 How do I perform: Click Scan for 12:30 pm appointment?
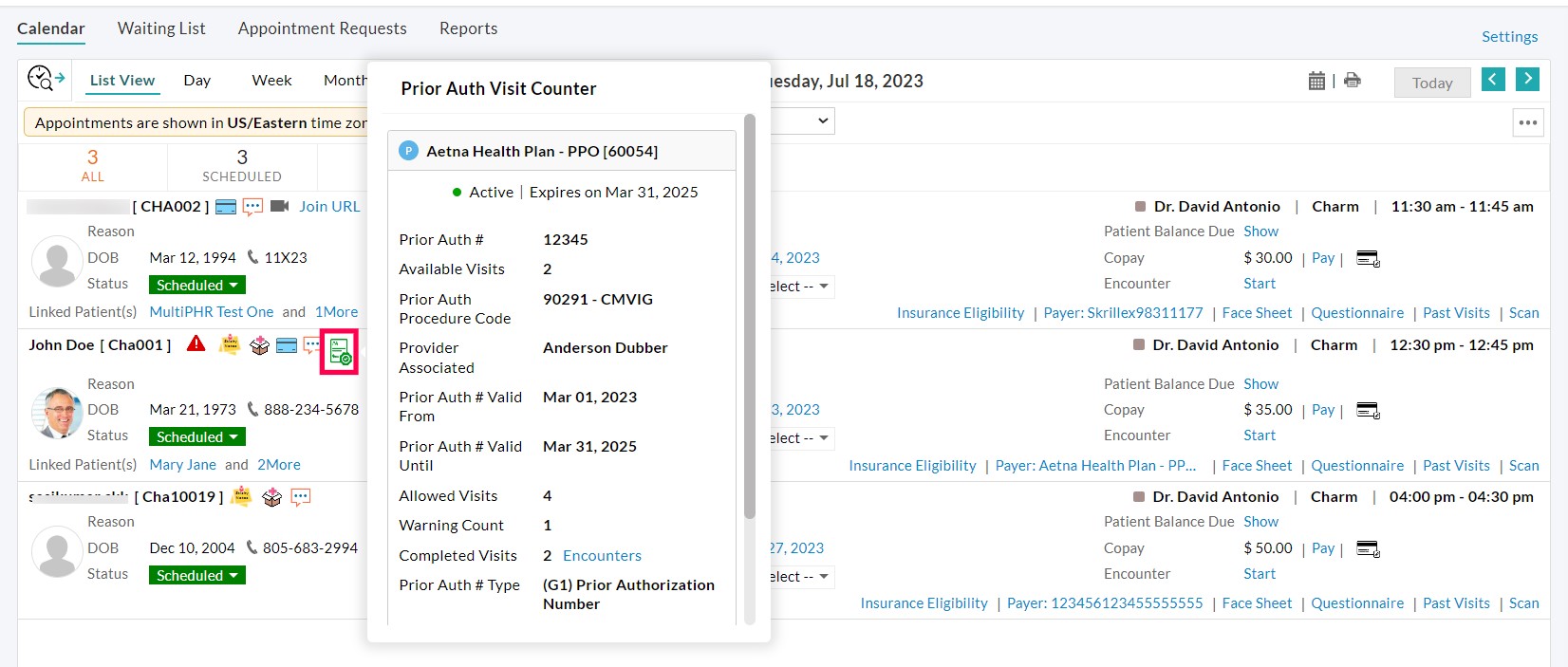point(1524,466)
